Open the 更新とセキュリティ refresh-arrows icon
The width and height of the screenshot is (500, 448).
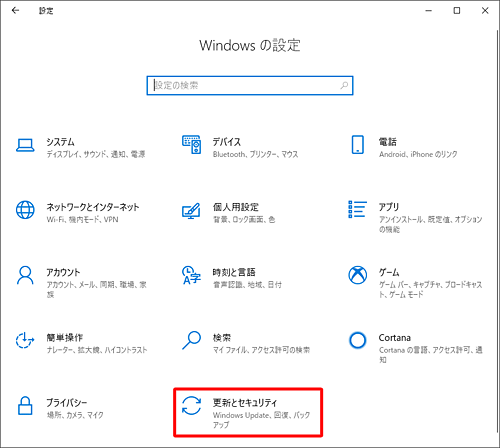(x=191, y=406)
